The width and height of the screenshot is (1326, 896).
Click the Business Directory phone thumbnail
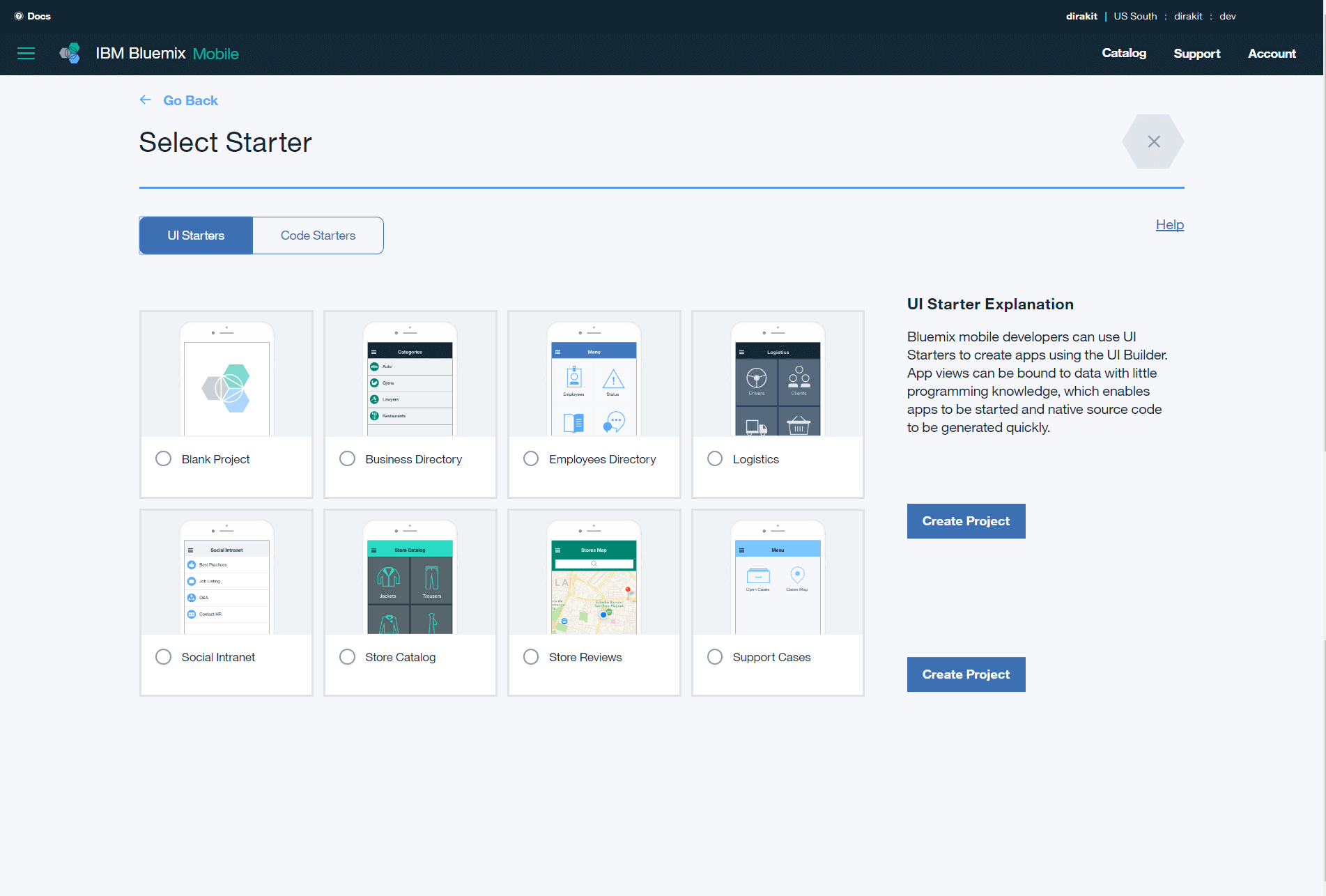pyautogui.click(x=410, y=379)
